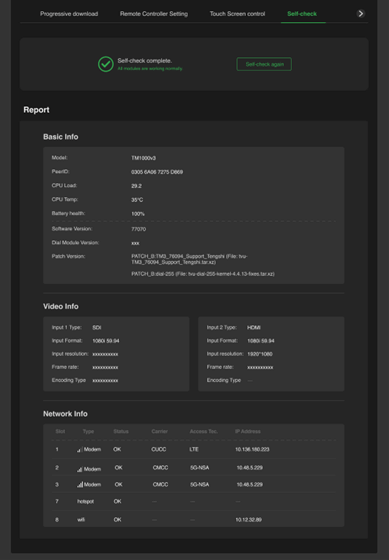Click the wifi IP address 10.12.32.89
Image resolution: width=389 pixels, height=560 pixels.
248,520
